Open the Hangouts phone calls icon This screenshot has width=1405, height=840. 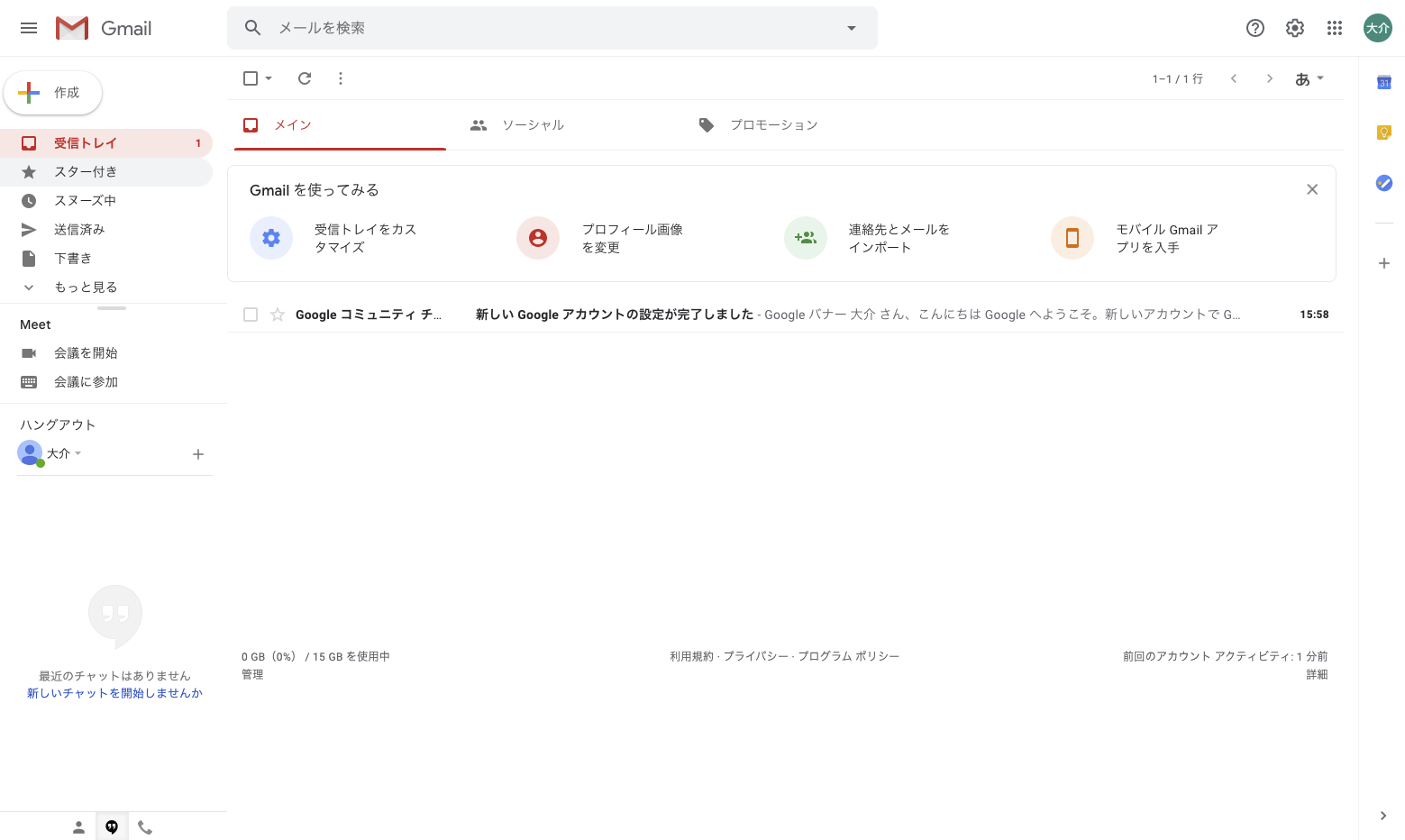[145, 826]
